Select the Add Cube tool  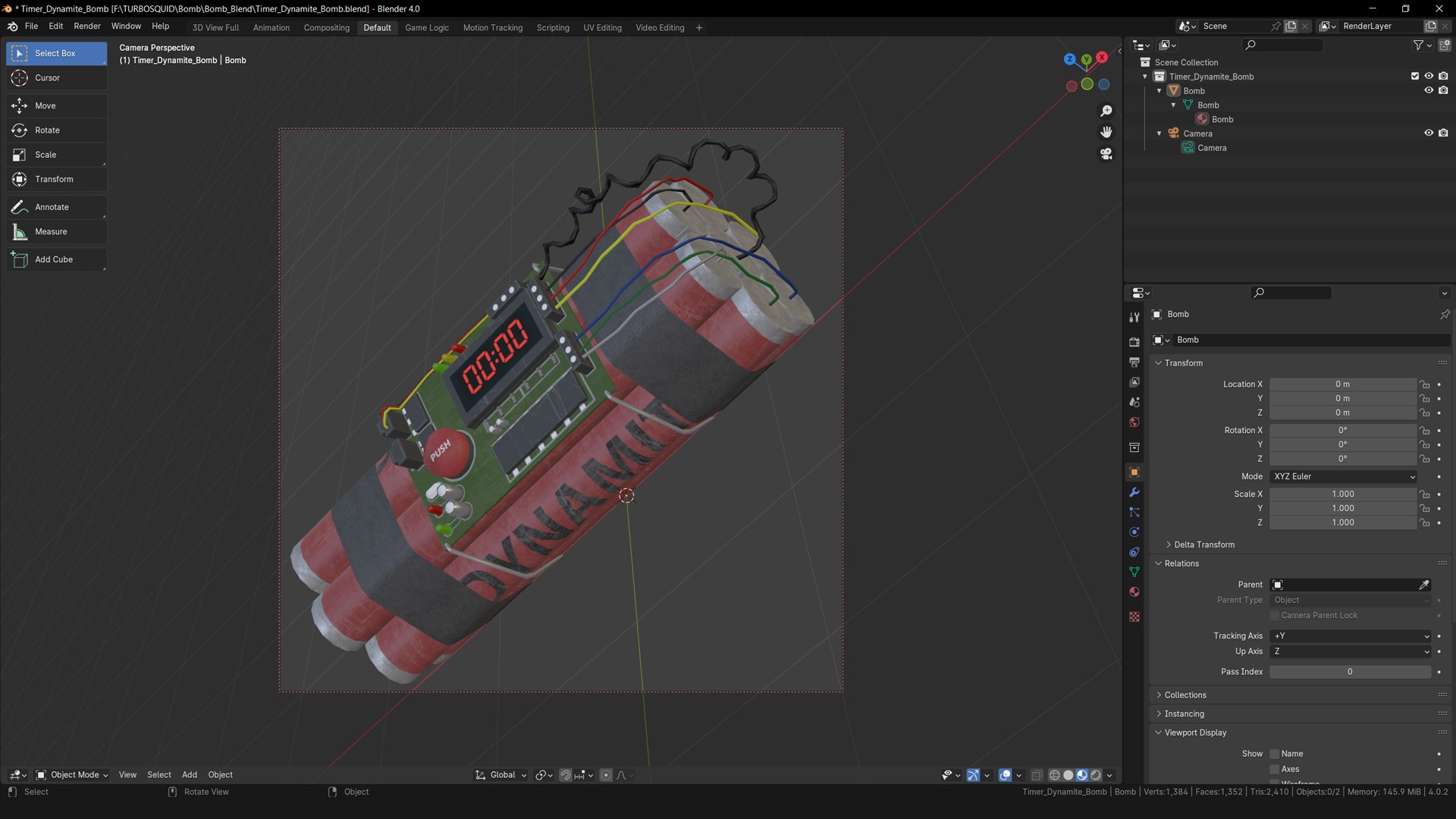56,259
